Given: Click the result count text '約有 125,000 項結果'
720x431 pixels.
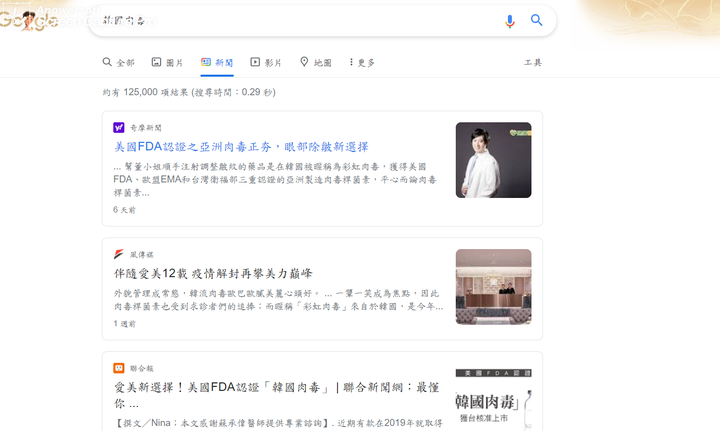Looking at the screenshot, I should coord(146,92).
